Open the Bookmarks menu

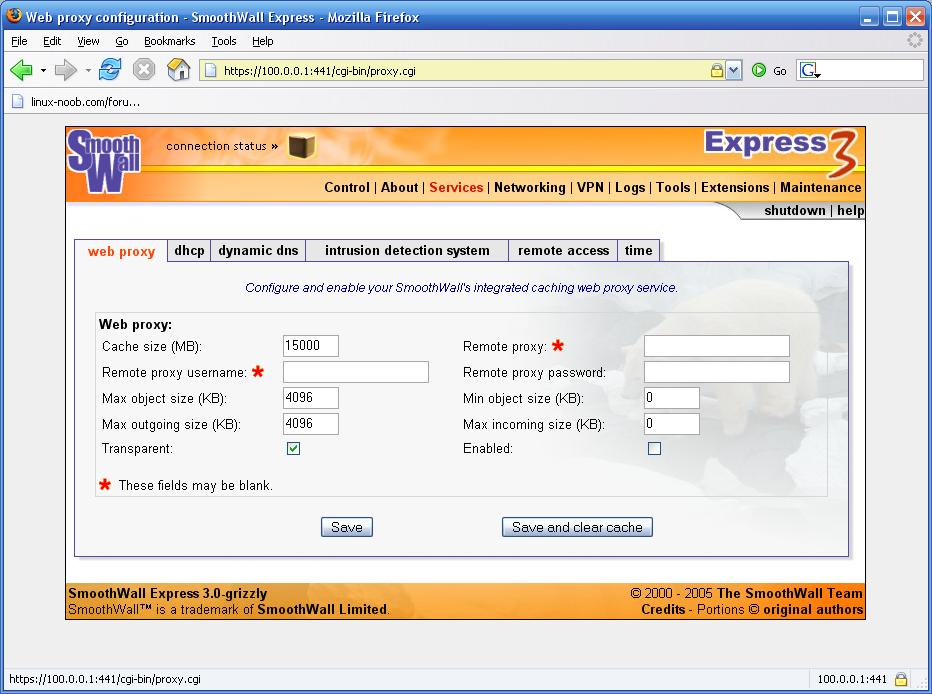pos(169,41)
